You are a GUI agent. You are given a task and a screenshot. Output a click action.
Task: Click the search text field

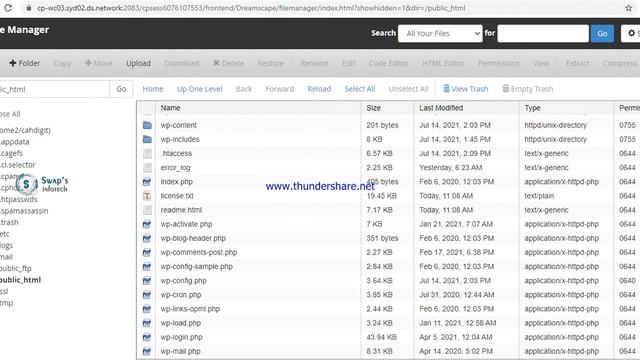[543, 33]
